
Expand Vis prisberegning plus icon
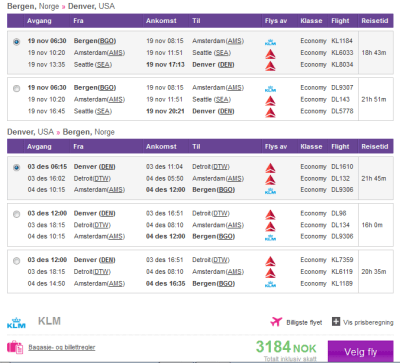(336, 322)
